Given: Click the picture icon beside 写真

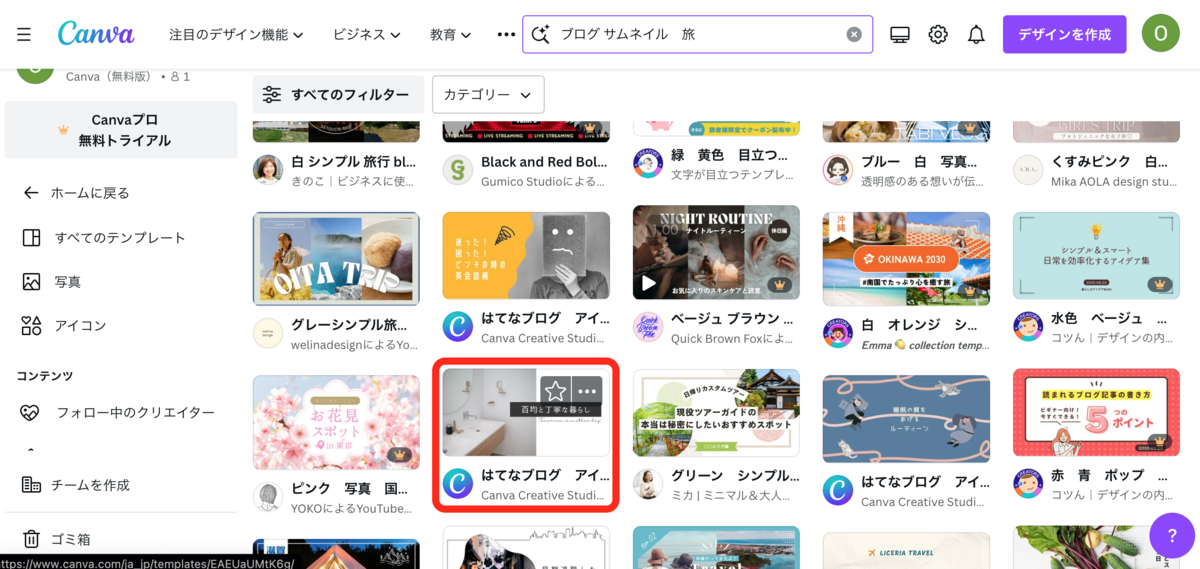Looking at the screenshot, I should [x=31, y=281].
